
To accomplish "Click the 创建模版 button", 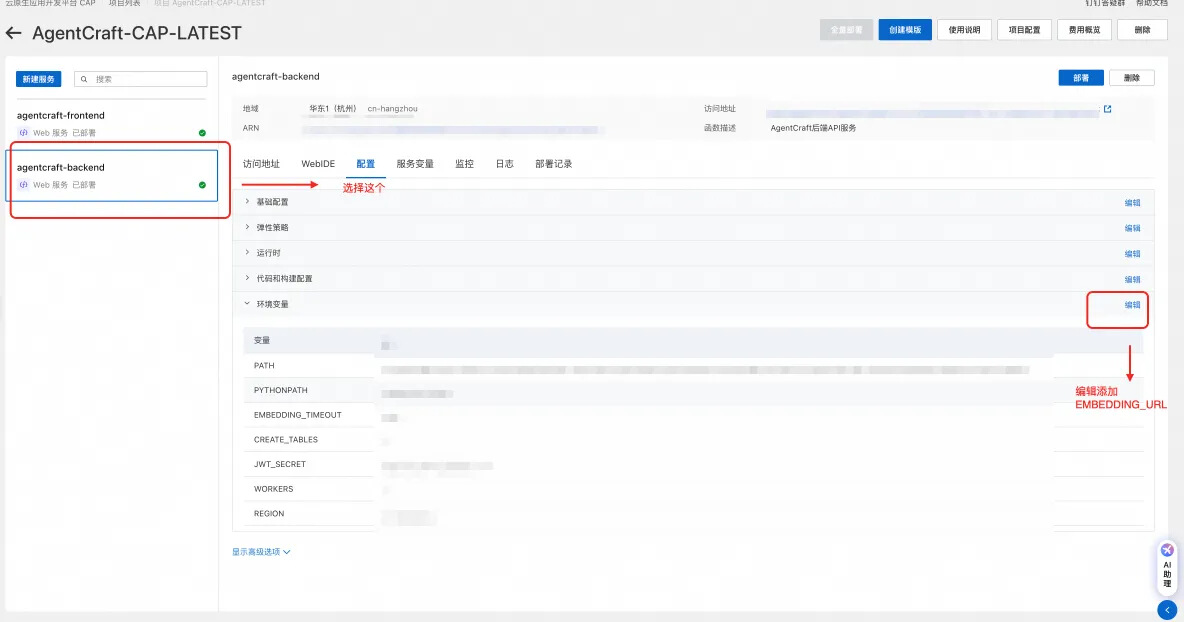I will pos(905,30).
